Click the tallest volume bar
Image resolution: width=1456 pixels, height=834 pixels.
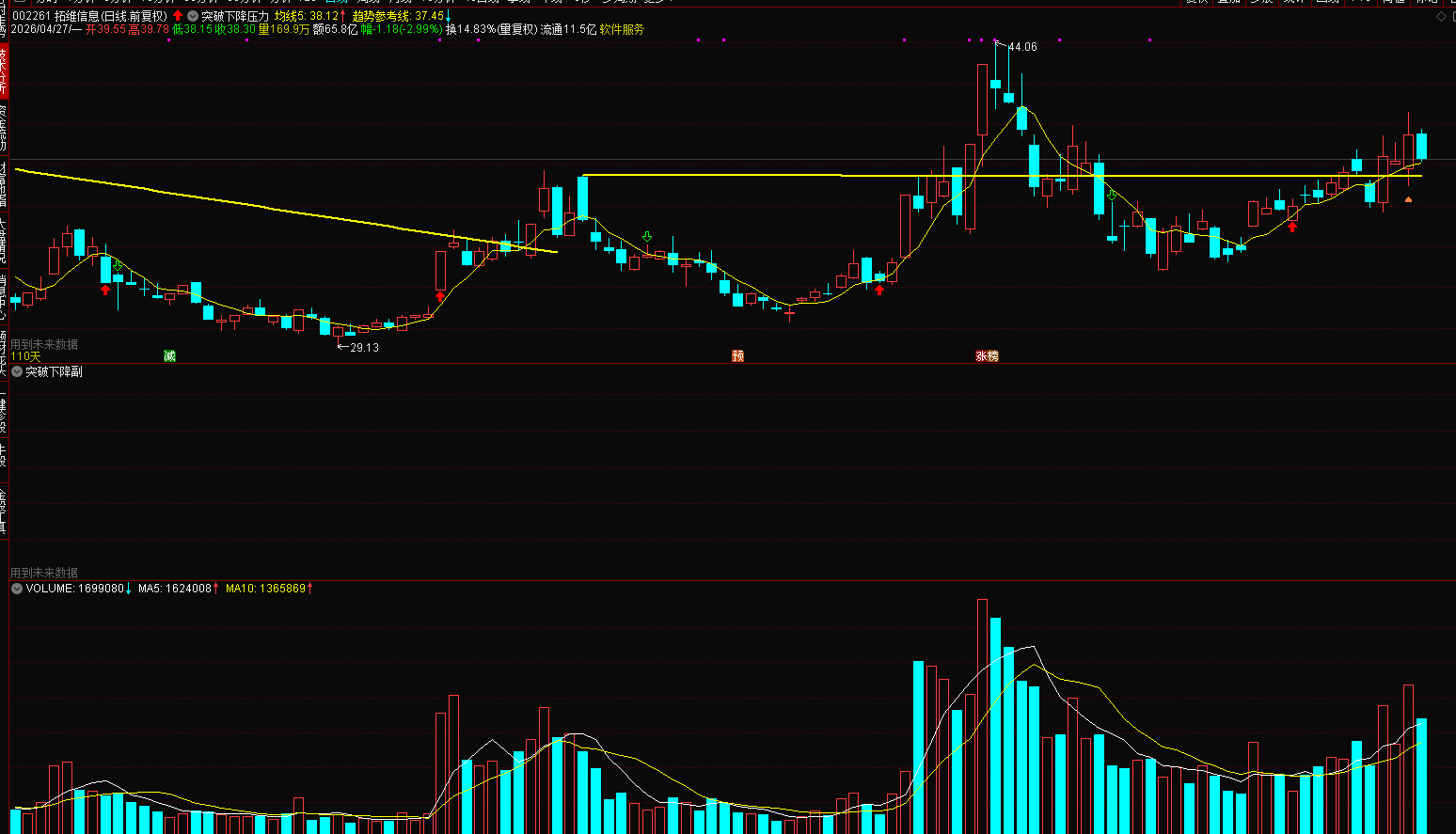tap(982, 716)
